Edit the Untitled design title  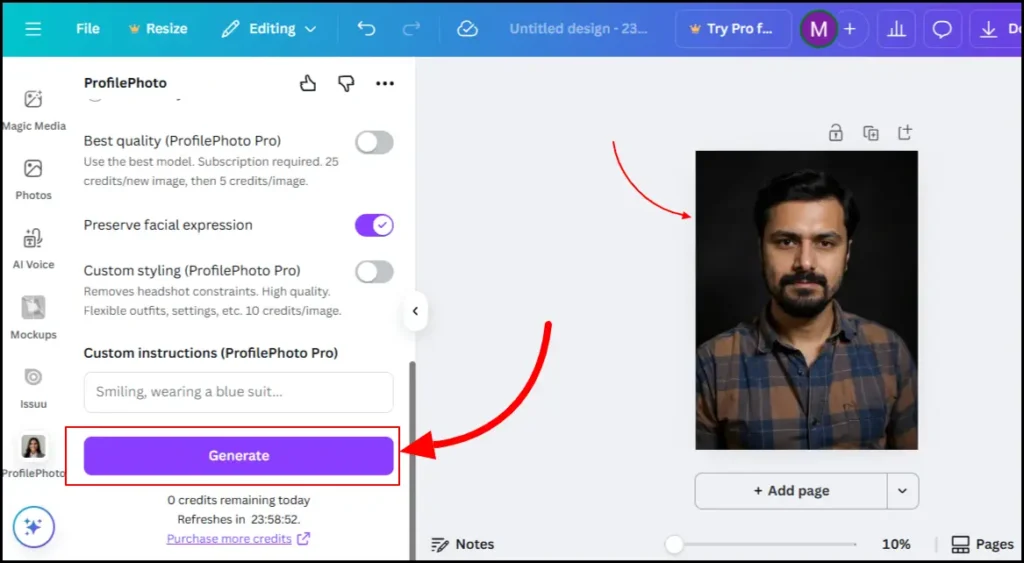(x=579, y=29)
